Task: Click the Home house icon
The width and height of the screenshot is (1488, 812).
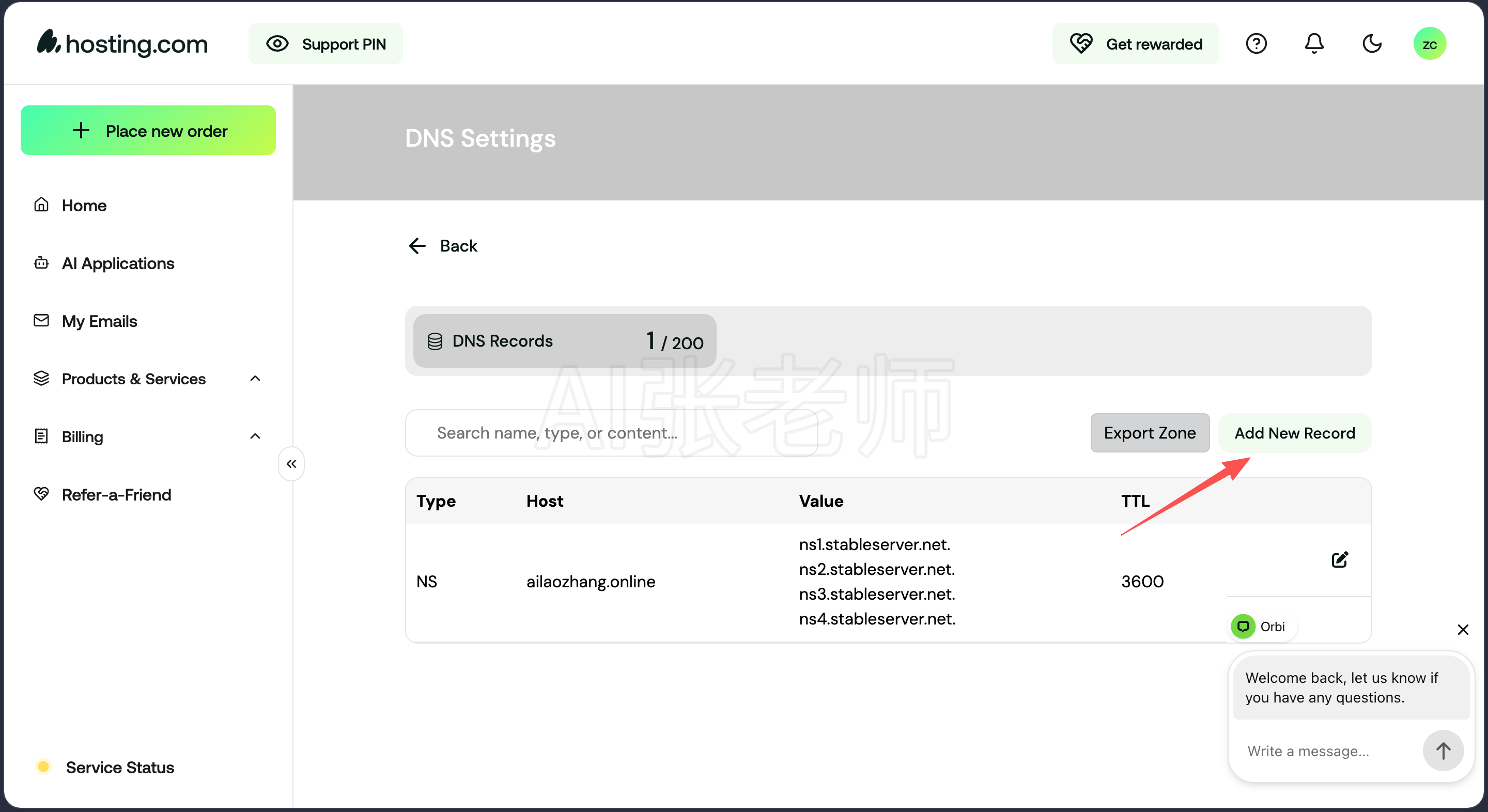Action: pos(41,205)
